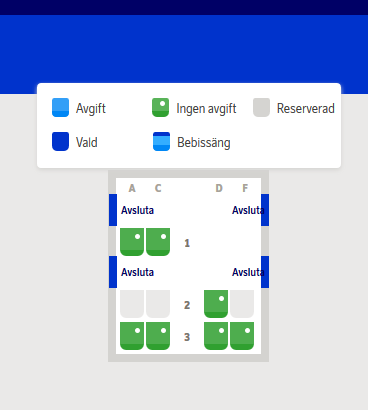Click top-right Avsluta exit label
Viewport: 368px width, 410px height.
click(x=248, y=210)
